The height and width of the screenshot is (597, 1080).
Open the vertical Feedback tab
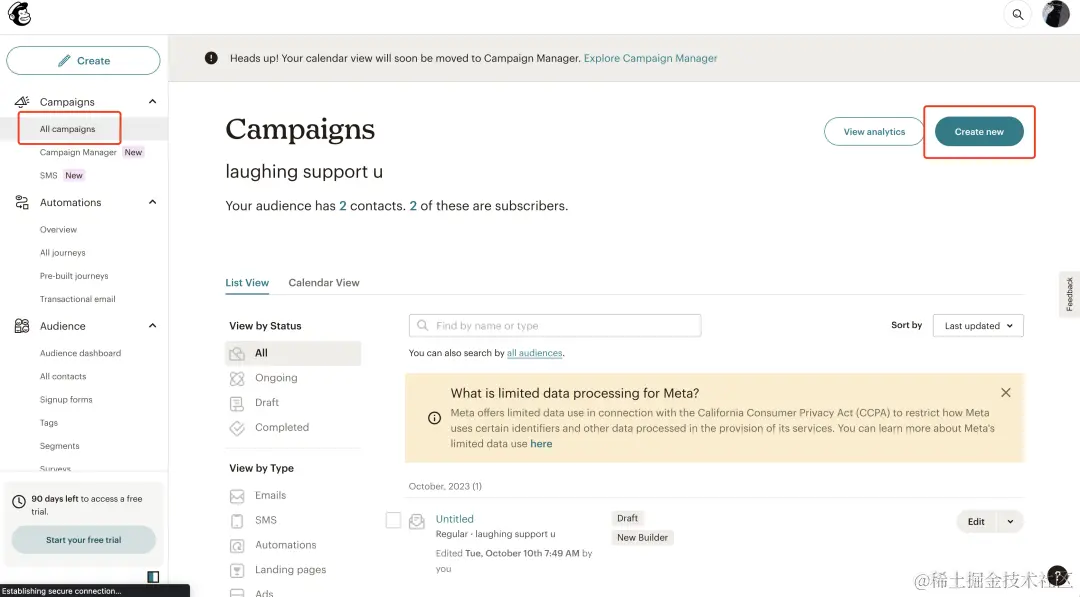coord(1069,294)
